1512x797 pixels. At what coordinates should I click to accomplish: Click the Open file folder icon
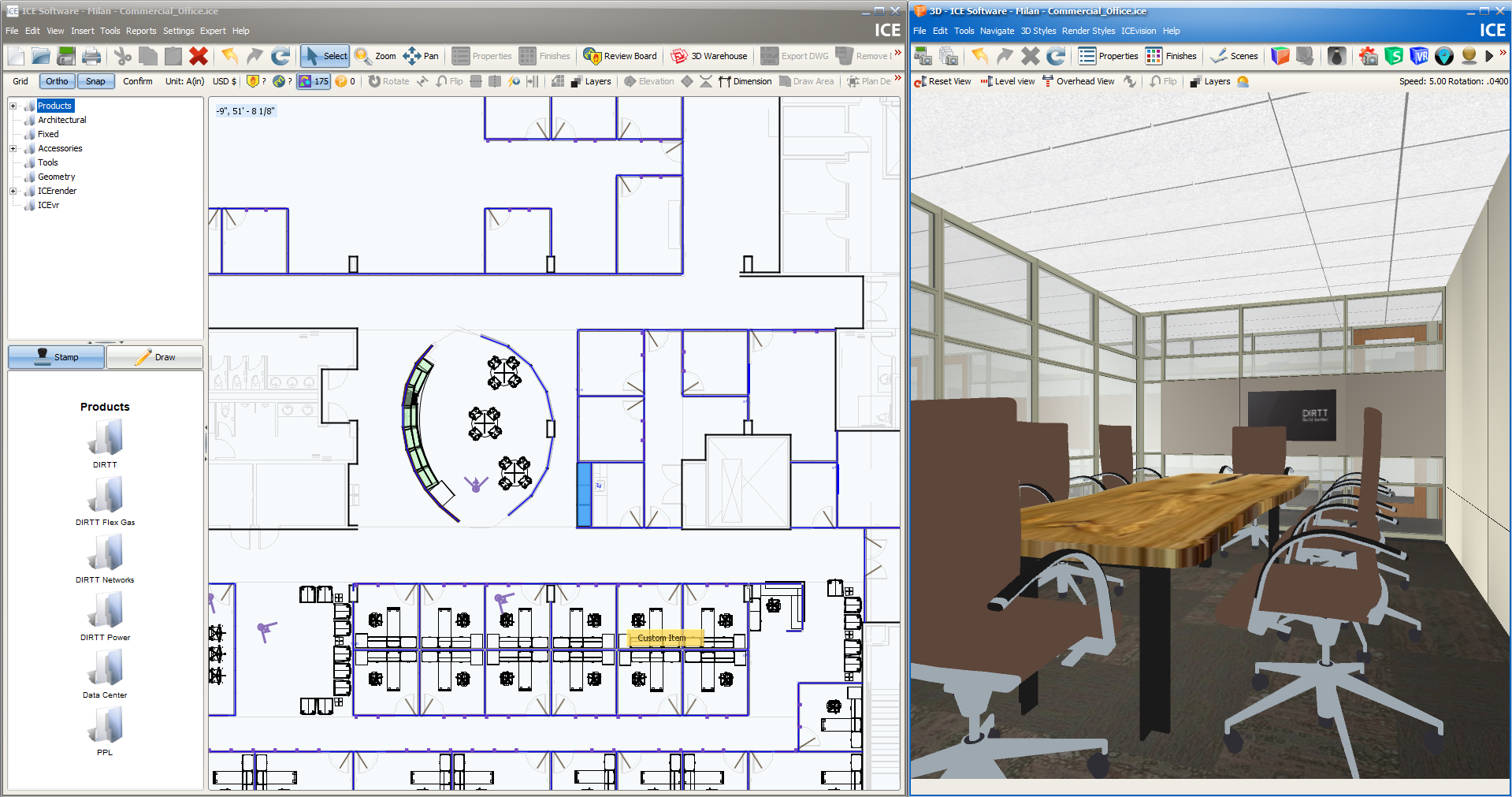click(x=41, y=56)
